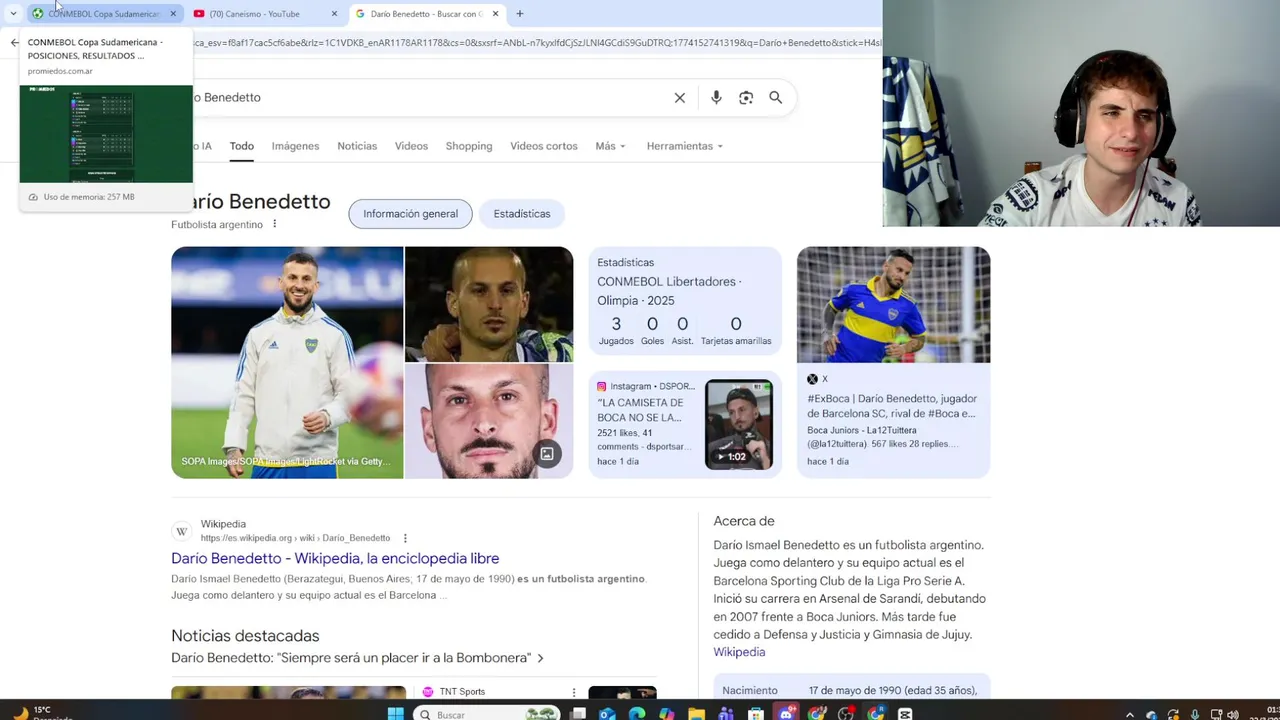Switch to the Imágenes tab

click(295, 146)
